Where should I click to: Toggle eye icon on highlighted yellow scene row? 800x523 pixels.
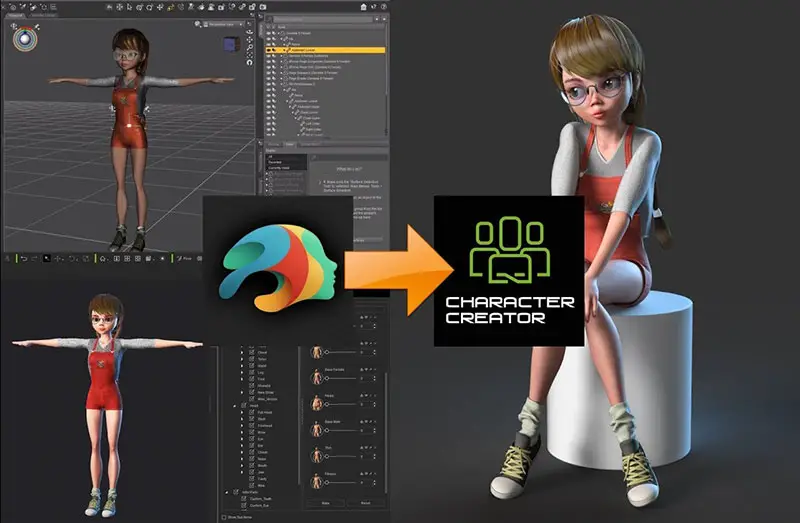point(269,50)
